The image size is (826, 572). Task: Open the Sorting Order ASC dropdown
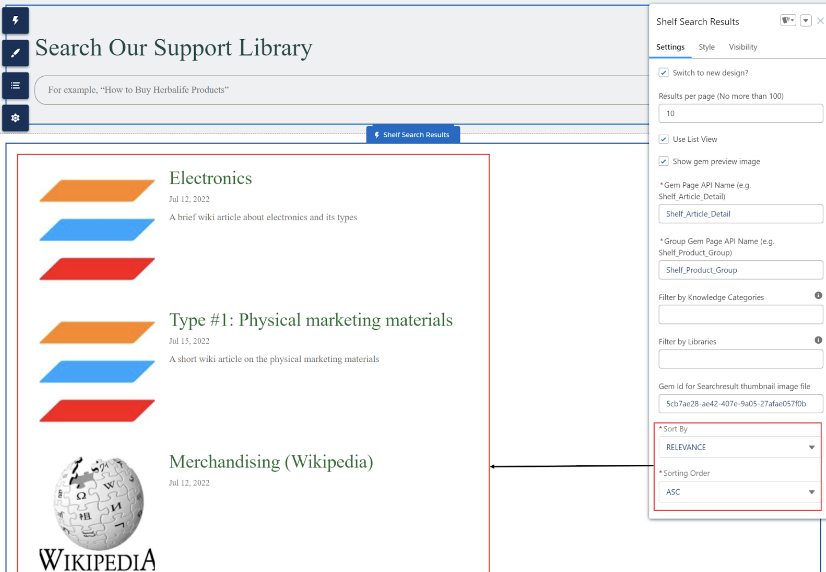(739, 492)
